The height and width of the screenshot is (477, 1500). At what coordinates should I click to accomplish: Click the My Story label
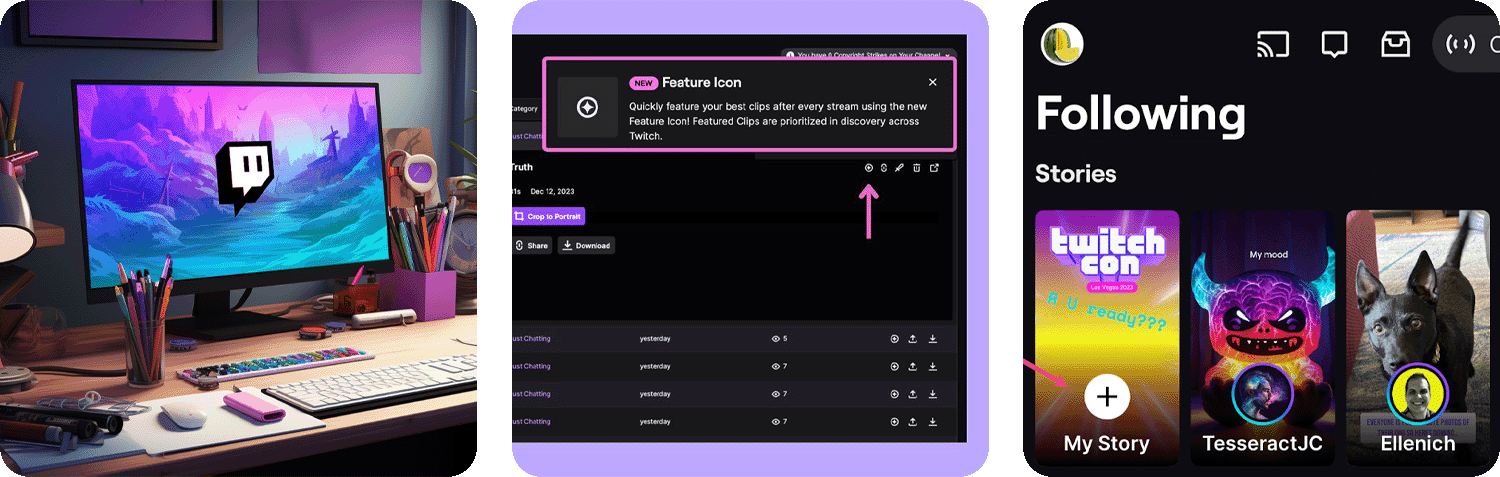point(1107,443)
